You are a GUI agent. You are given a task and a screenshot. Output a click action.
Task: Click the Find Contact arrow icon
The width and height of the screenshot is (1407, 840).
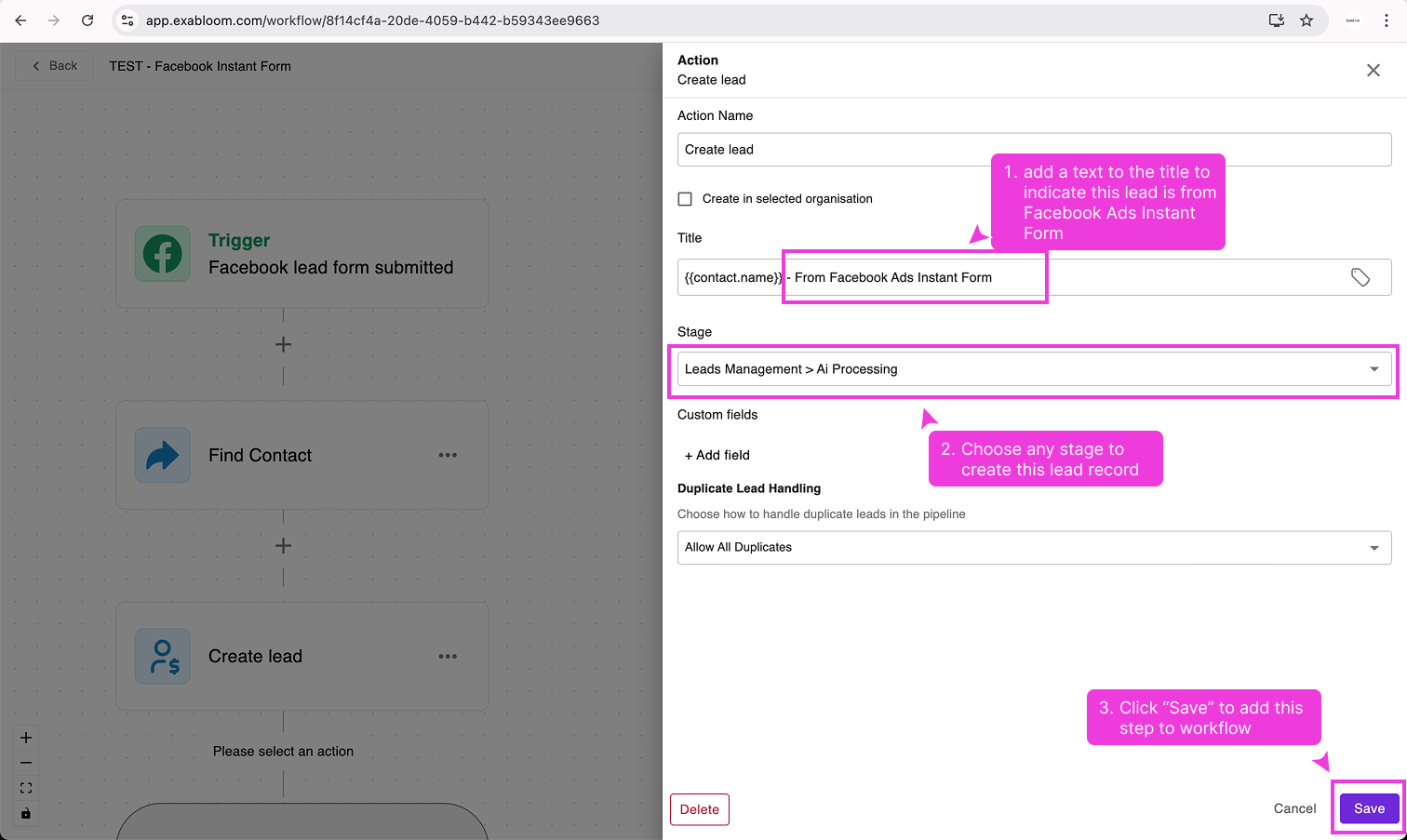click(162, 455)
